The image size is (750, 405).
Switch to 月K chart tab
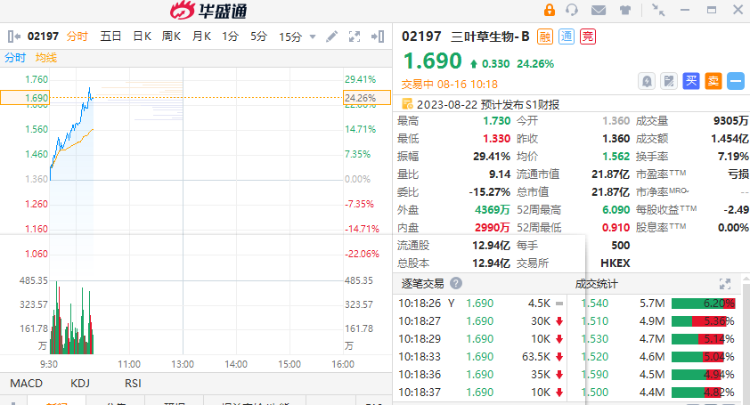click(x=201, y=36)
